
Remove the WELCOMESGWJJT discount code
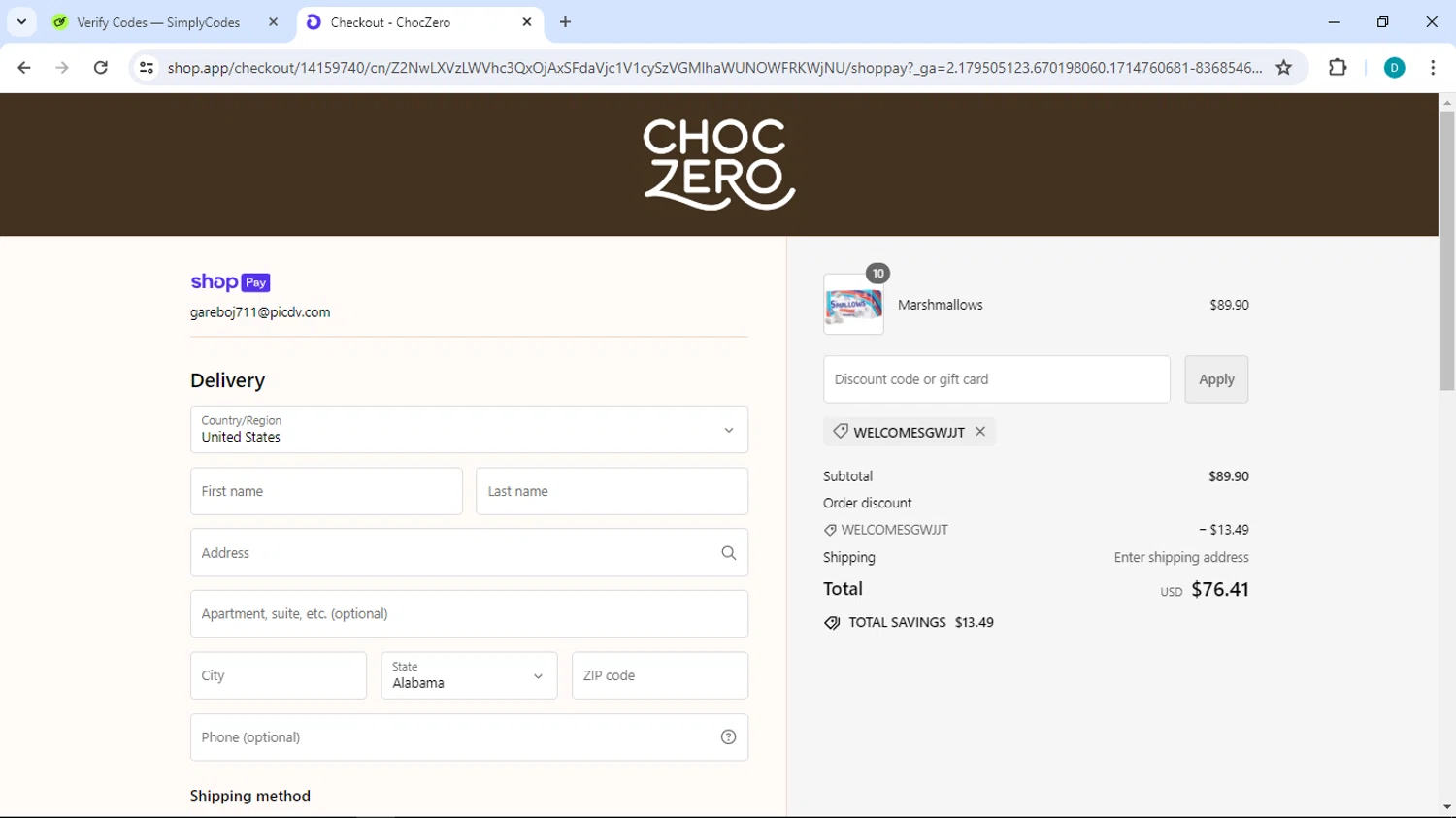point(980,432)
